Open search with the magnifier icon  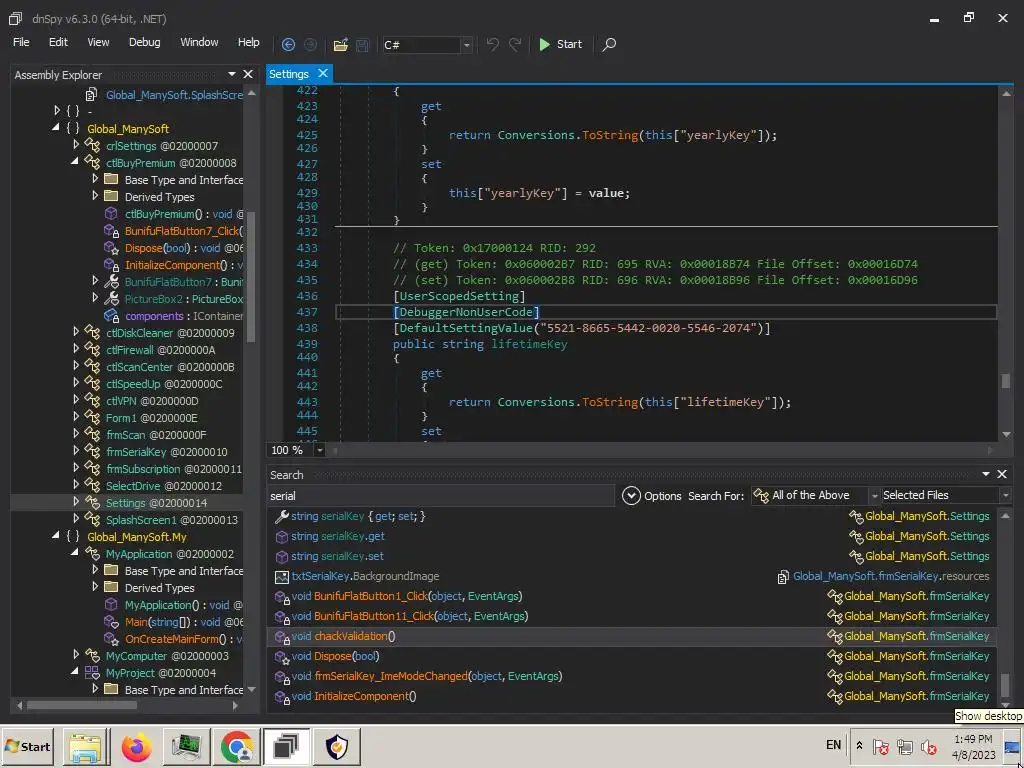pos(609,44)
